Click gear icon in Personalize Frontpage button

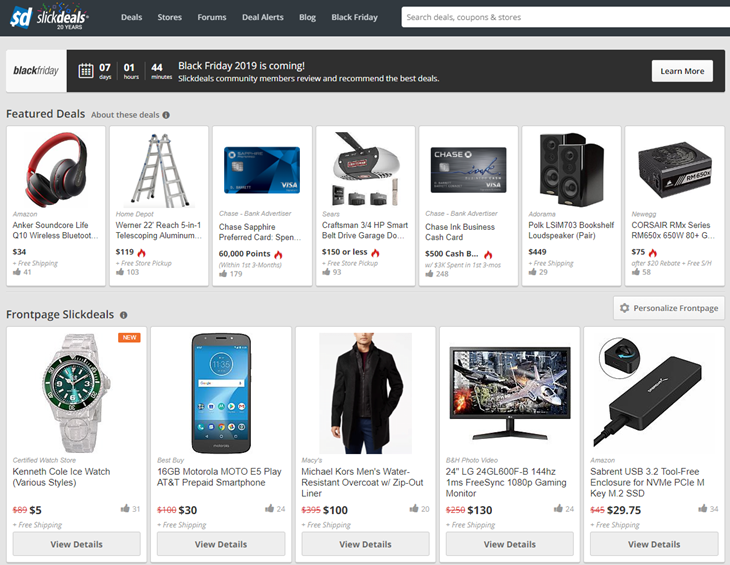tap(625, 308)
